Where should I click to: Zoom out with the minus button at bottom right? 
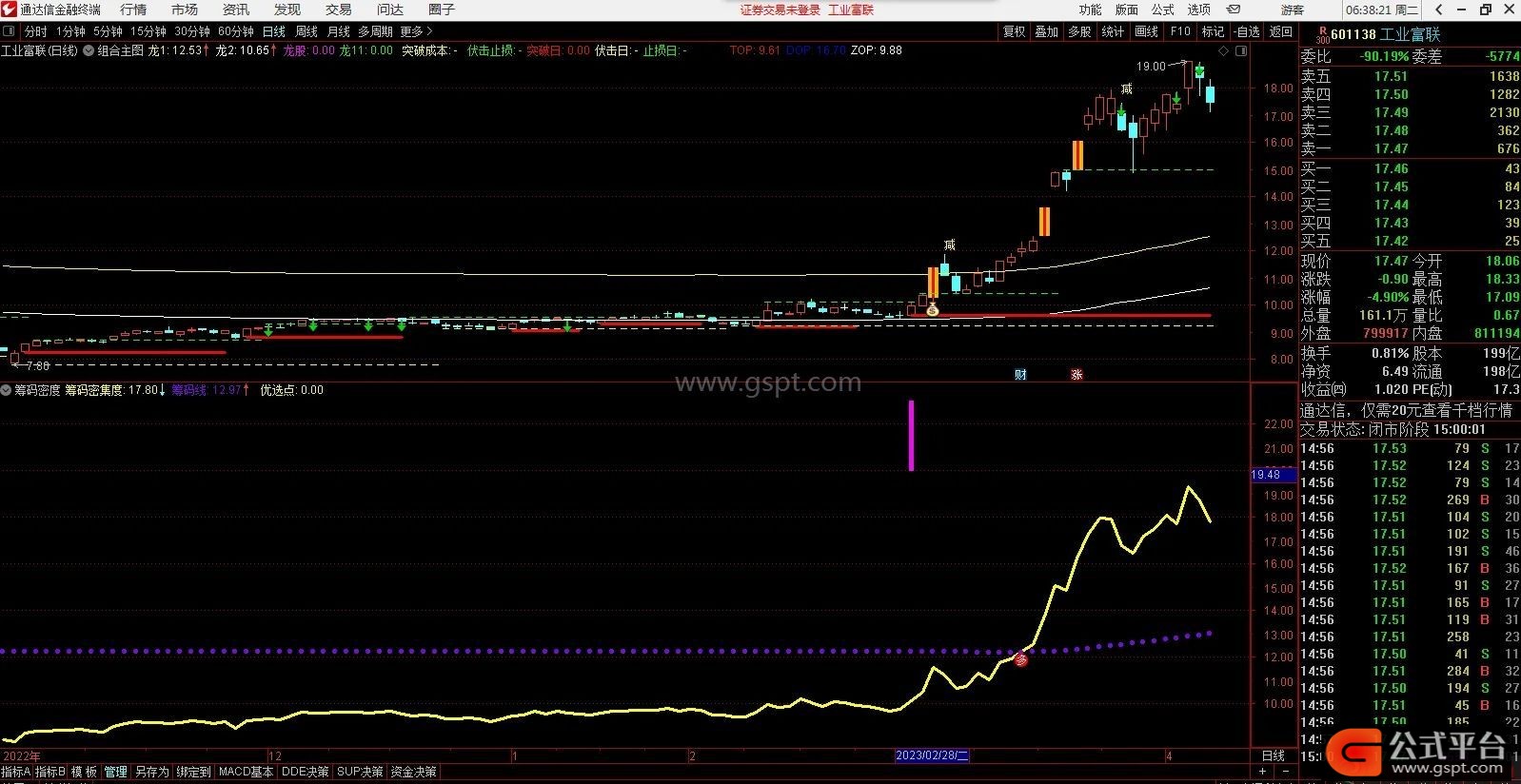tap(1285, 772)
